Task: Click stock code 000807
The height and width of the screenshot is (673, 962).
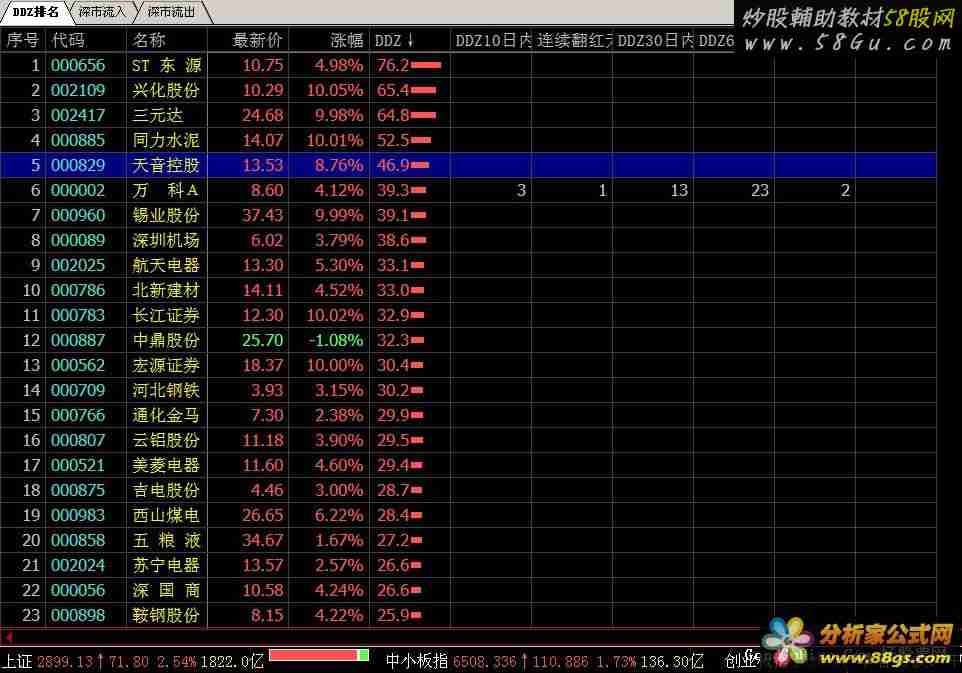Action: click(x=78, y=440)
